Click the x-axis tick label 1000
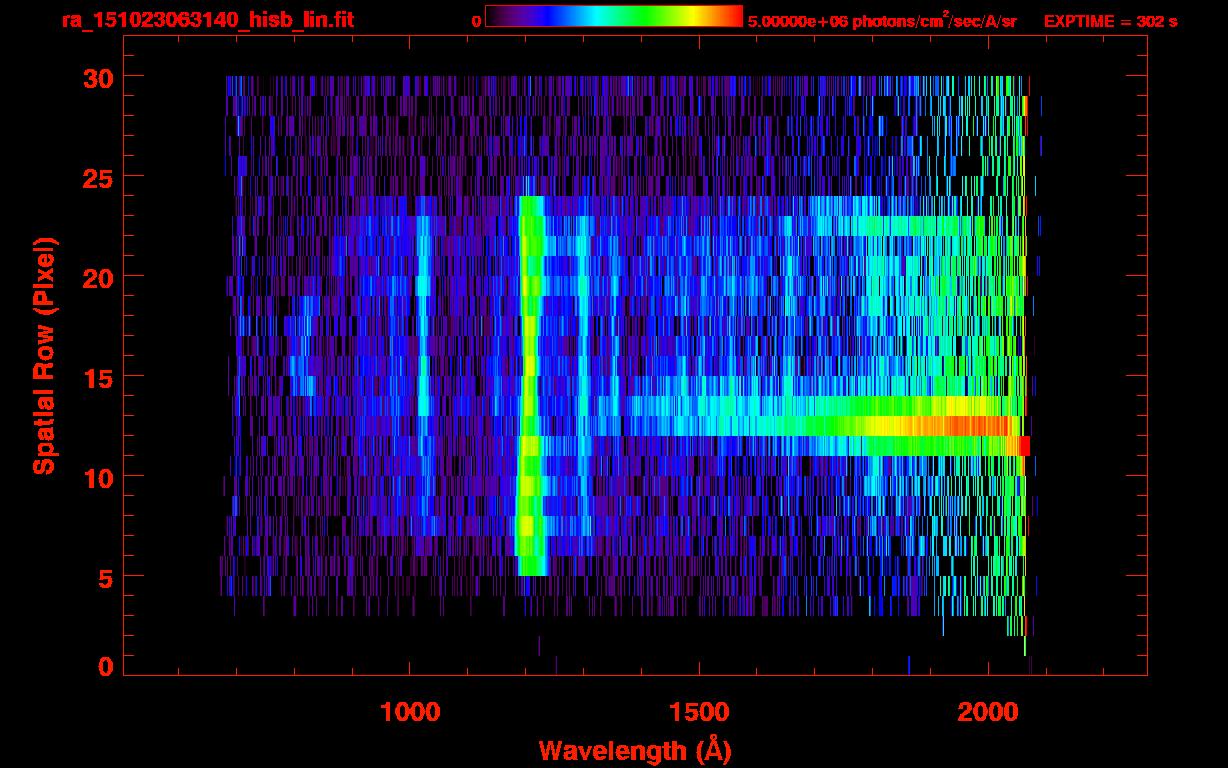This screenshot has height=768, width=1228. pyautogui.click(x=410, y=712)
